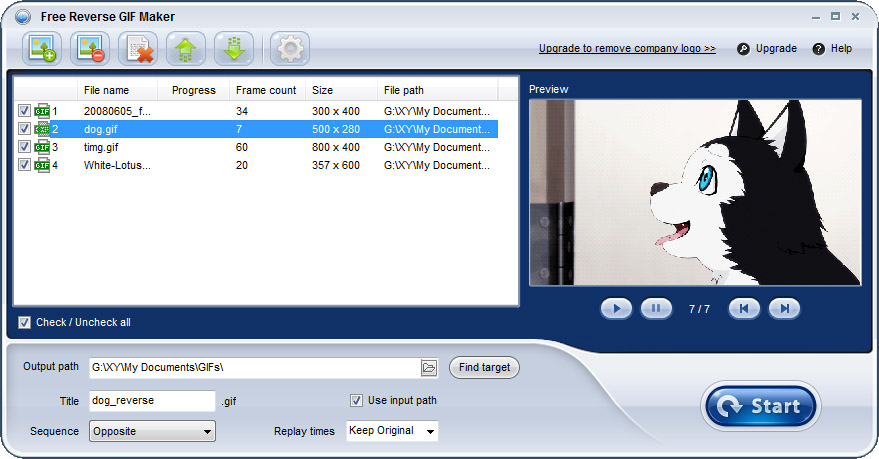The width and height of the screenshot is (879, 459).
Task: Click the Output path text field
Action: click(255, 368)
